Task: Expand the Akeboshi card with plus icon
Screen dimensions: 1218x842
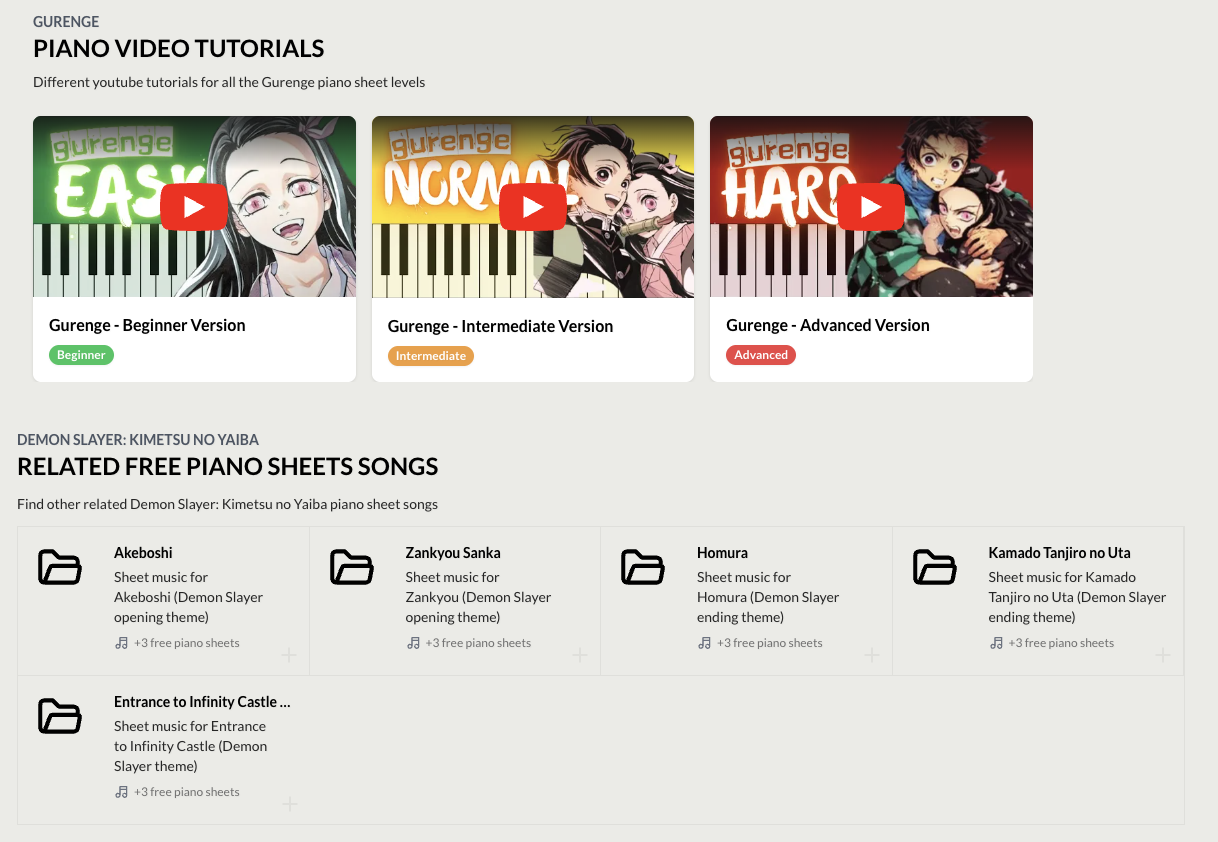Action: [x=289, y=655]
